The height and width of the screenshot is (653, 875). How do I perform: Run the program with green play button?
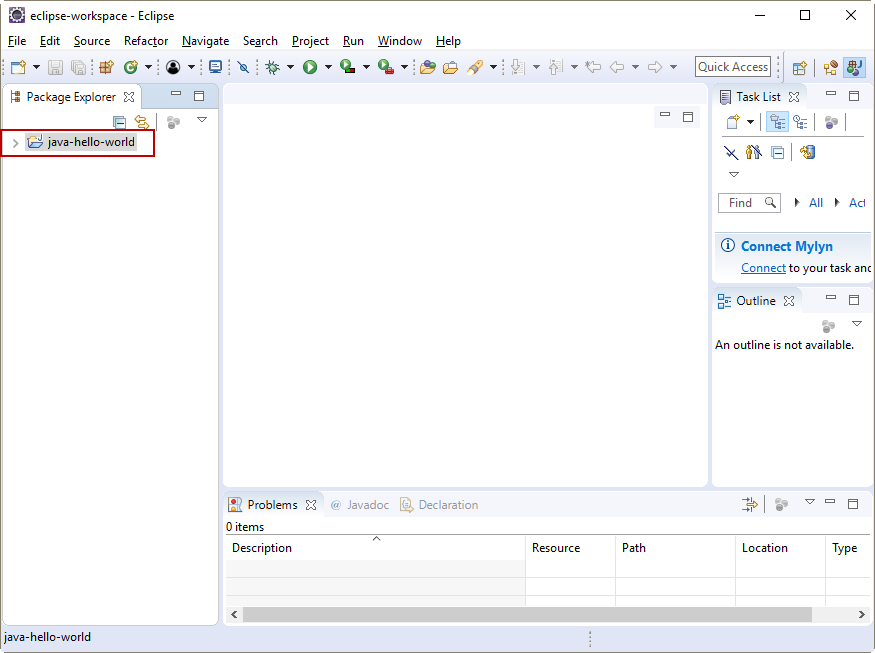click(310, 68)
